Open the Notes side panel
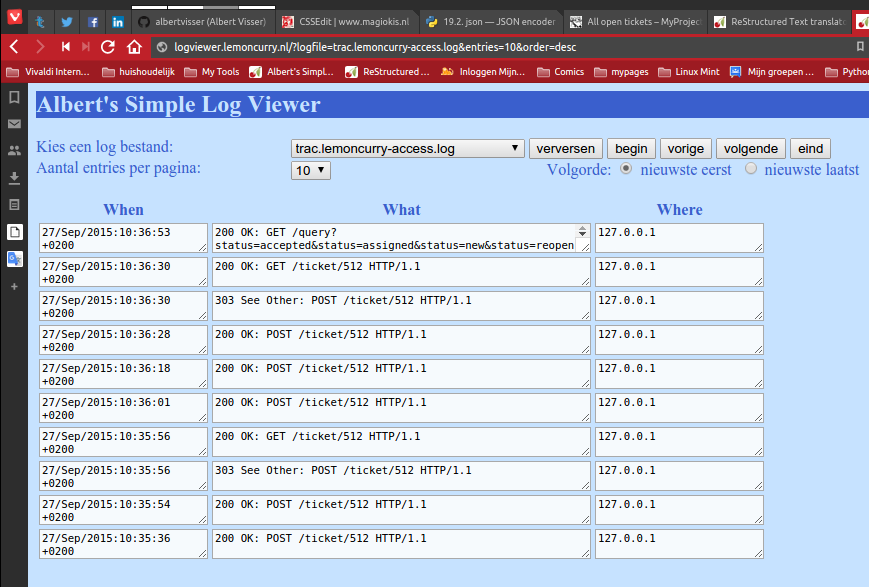 14,205
